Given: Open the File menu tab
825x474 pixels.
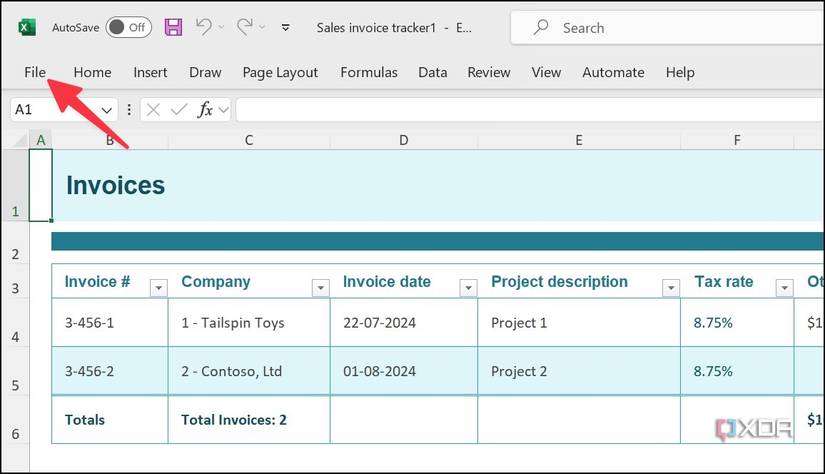Looking at the screenshot, I should coord(36,72).
